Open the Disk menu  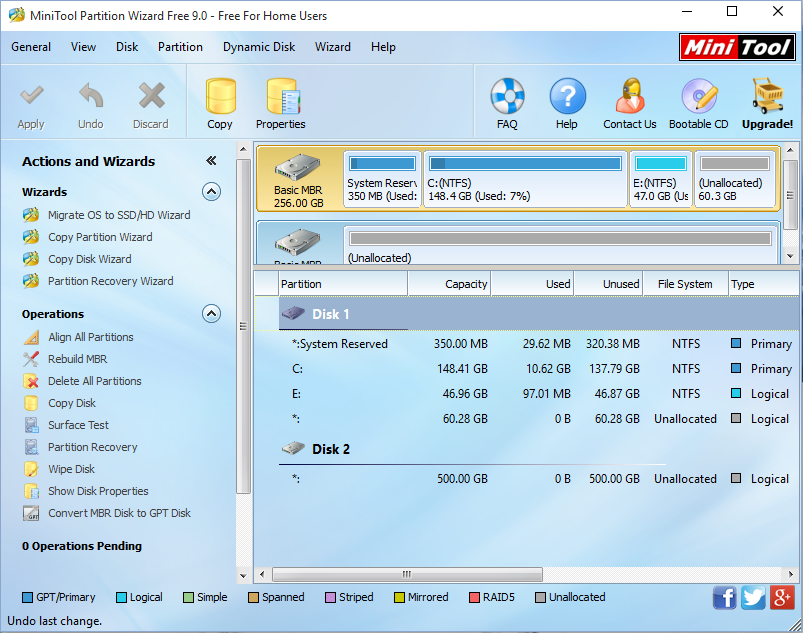pyautogui.click(x=127, y=47)
